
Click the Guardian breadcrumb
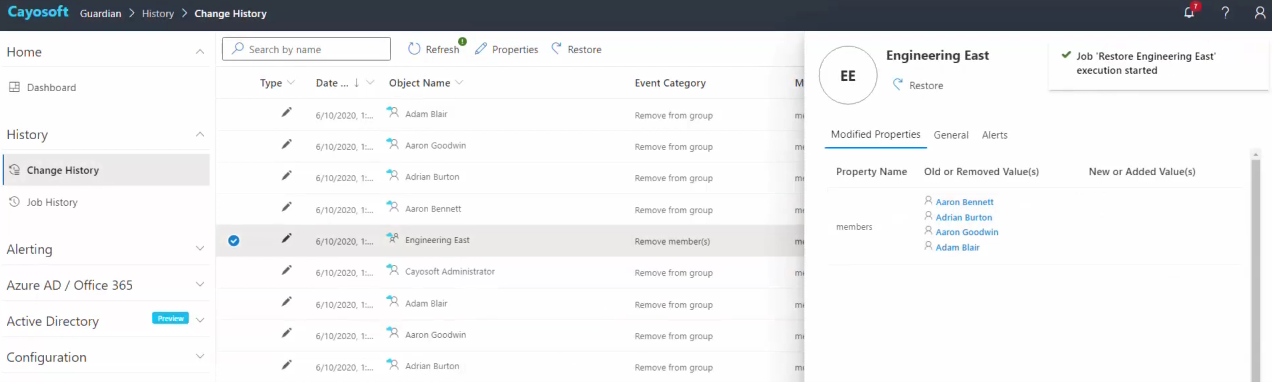point(100,14)
